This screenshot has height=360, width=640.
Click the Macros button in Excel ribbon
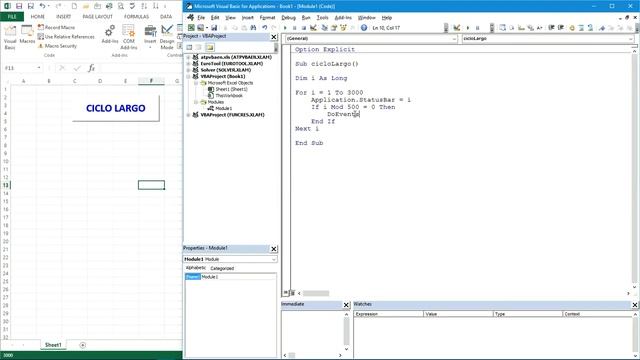27,35
